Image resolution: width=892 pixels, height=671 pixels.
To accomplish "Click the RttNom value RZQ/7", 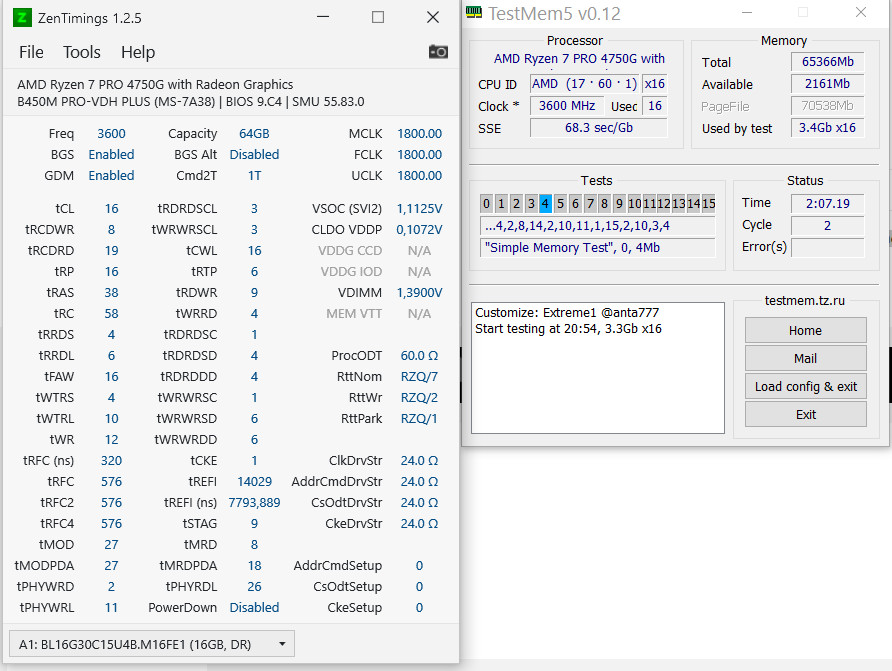I will (419, 377).
